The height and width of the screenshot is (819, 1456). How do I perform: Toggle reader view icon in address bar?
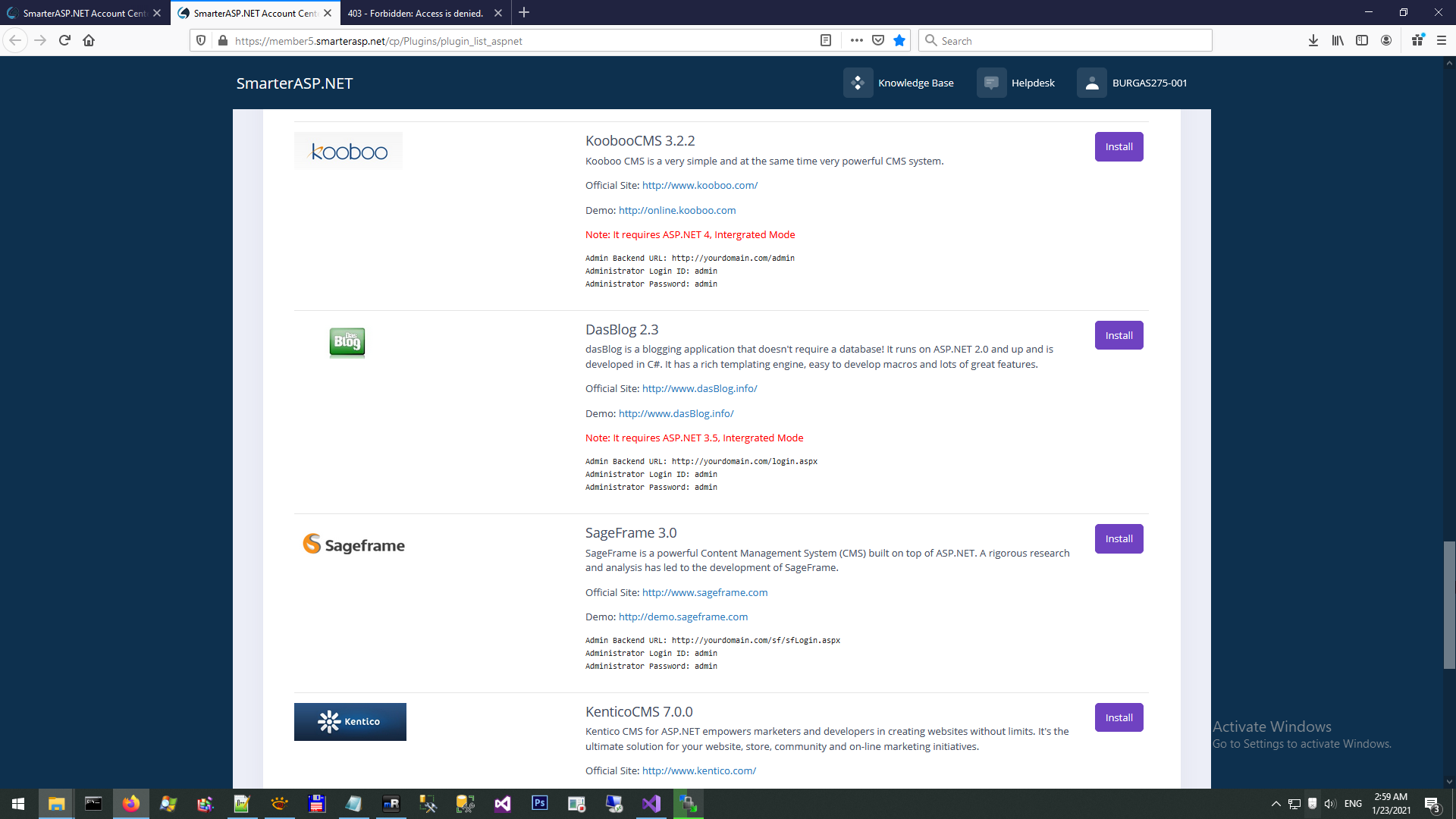(x=826, y=41)
